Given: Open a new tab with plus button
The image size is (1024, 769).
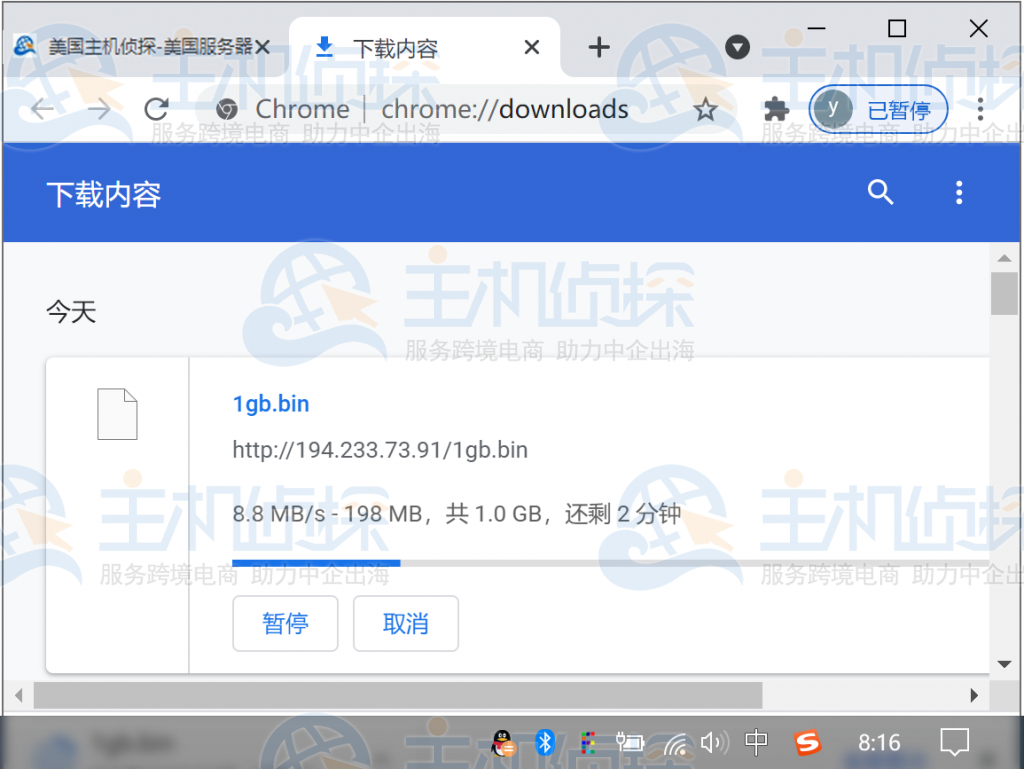Looking at the screenshot, I should [x=598, y=47].
